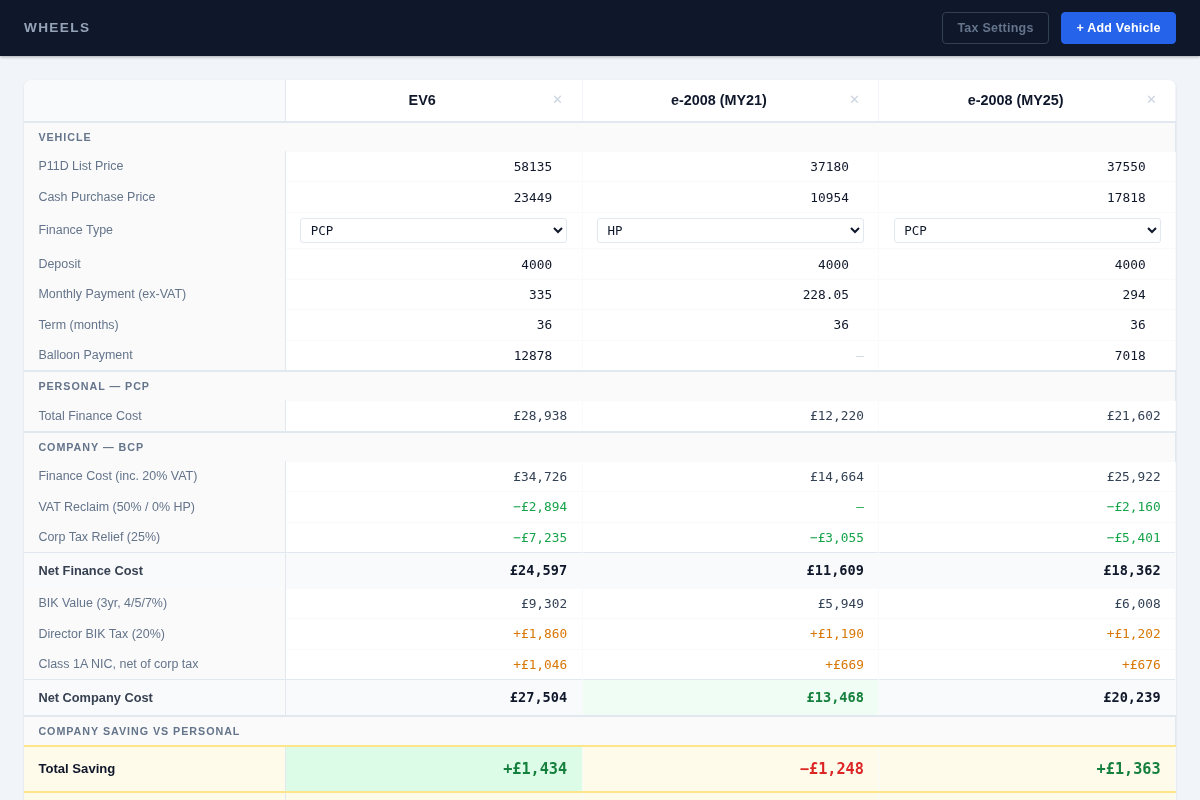This screenshot has height=800, width=1200.
Task: Click Net Finance Cost £18,362
Action: click(1132, 570)
